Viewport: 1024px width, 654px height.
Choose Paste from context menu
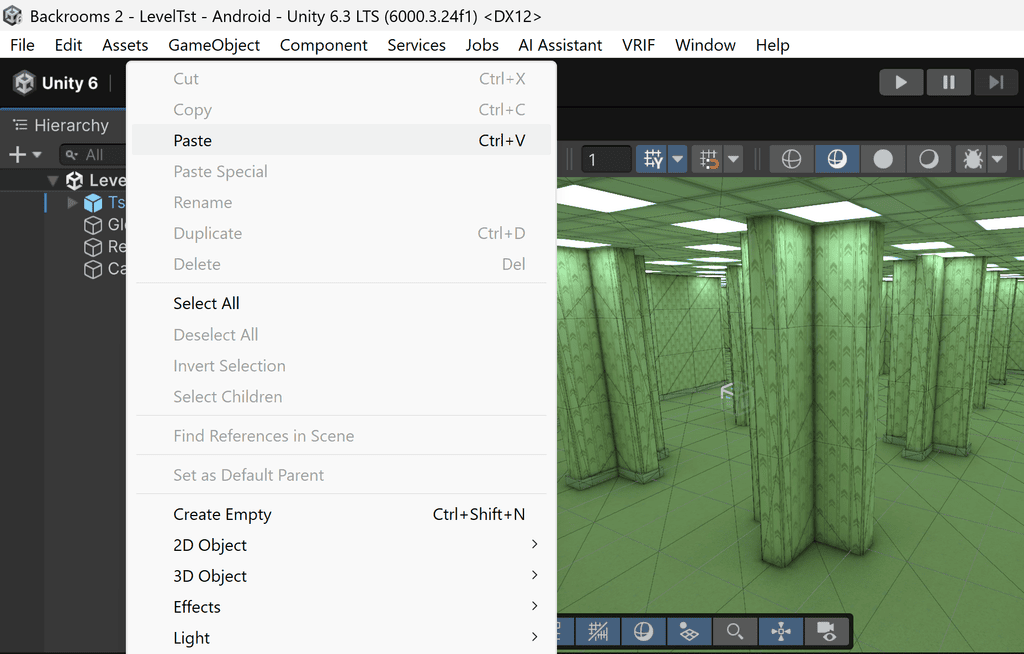(x=341, y=140)
